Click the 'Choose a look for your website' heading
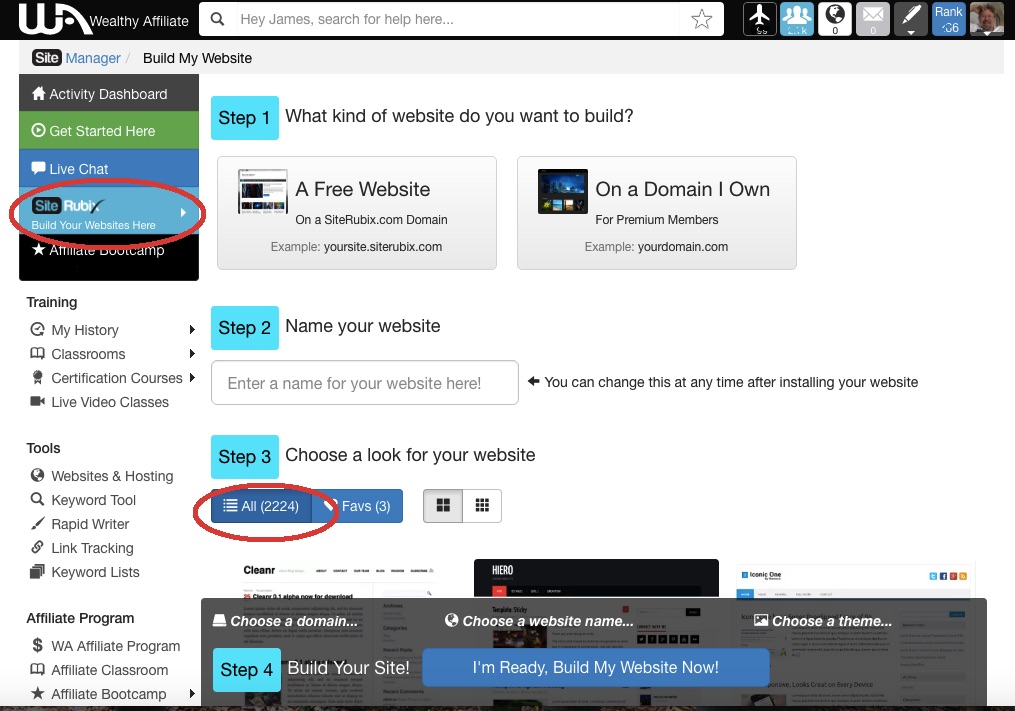Viewport: 1015px width, 711px height. point(410,455)
